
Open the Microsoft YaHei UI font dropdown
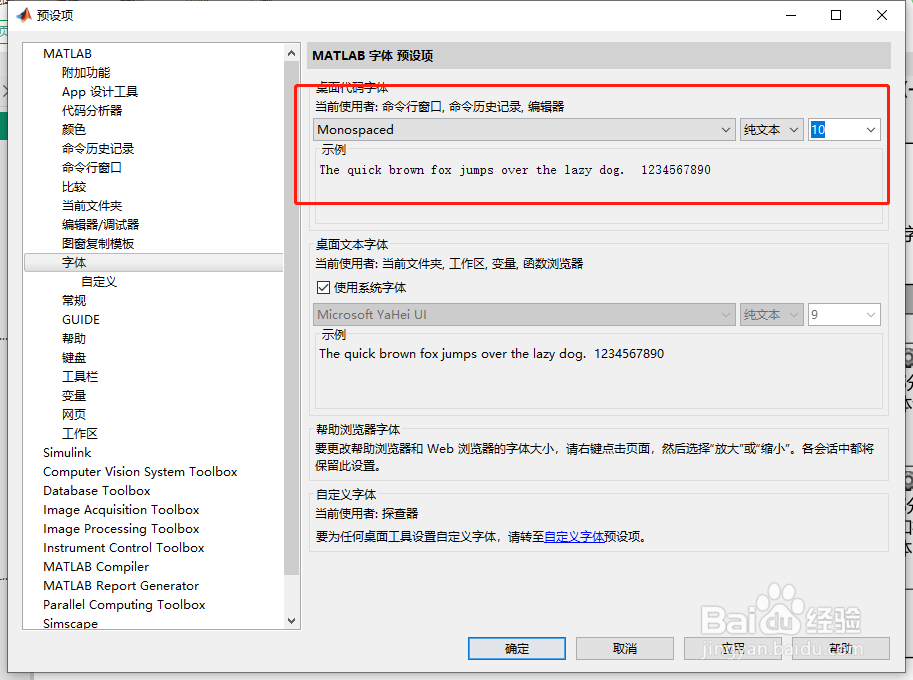coord(523,314)
